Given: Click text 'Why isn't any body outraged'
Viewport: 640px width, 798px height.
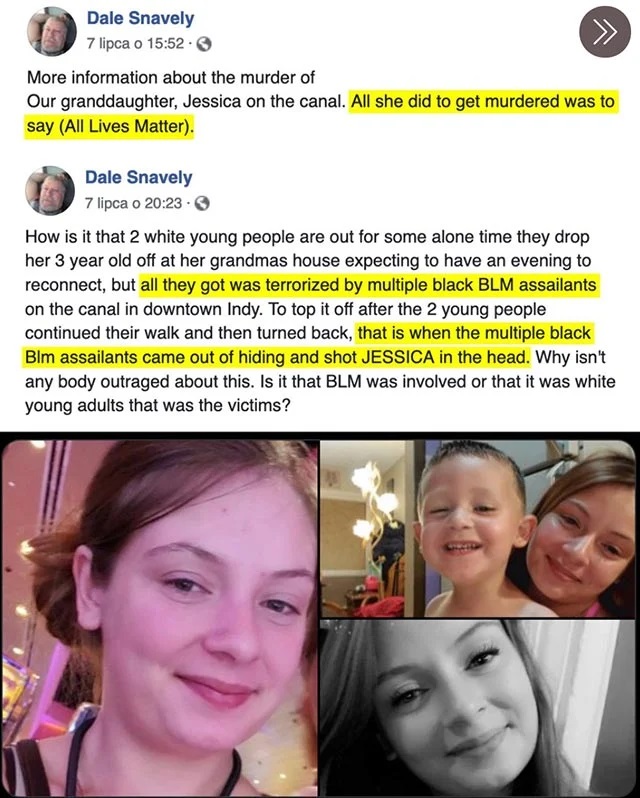Looking at the screenshot, I should tap(315, 369).
